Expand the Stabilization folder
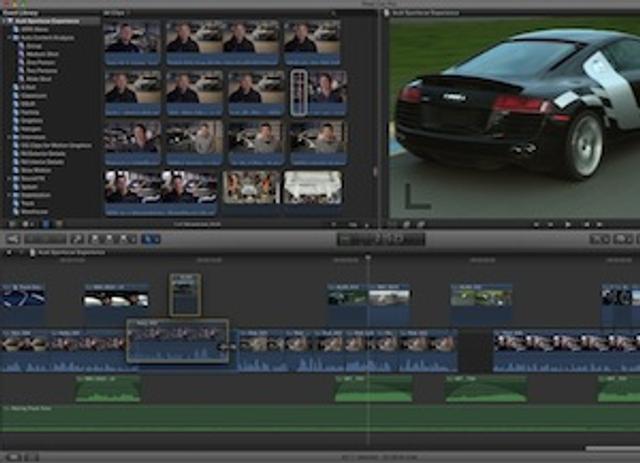This screenshot has height=463, width=640. click(x=9, y=195)
